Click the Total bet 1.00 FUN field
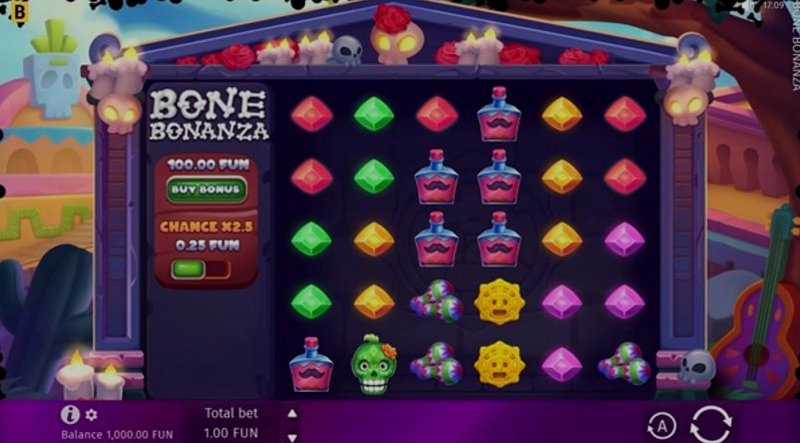This screenshot has width=800, height=443. click(231, 423)
